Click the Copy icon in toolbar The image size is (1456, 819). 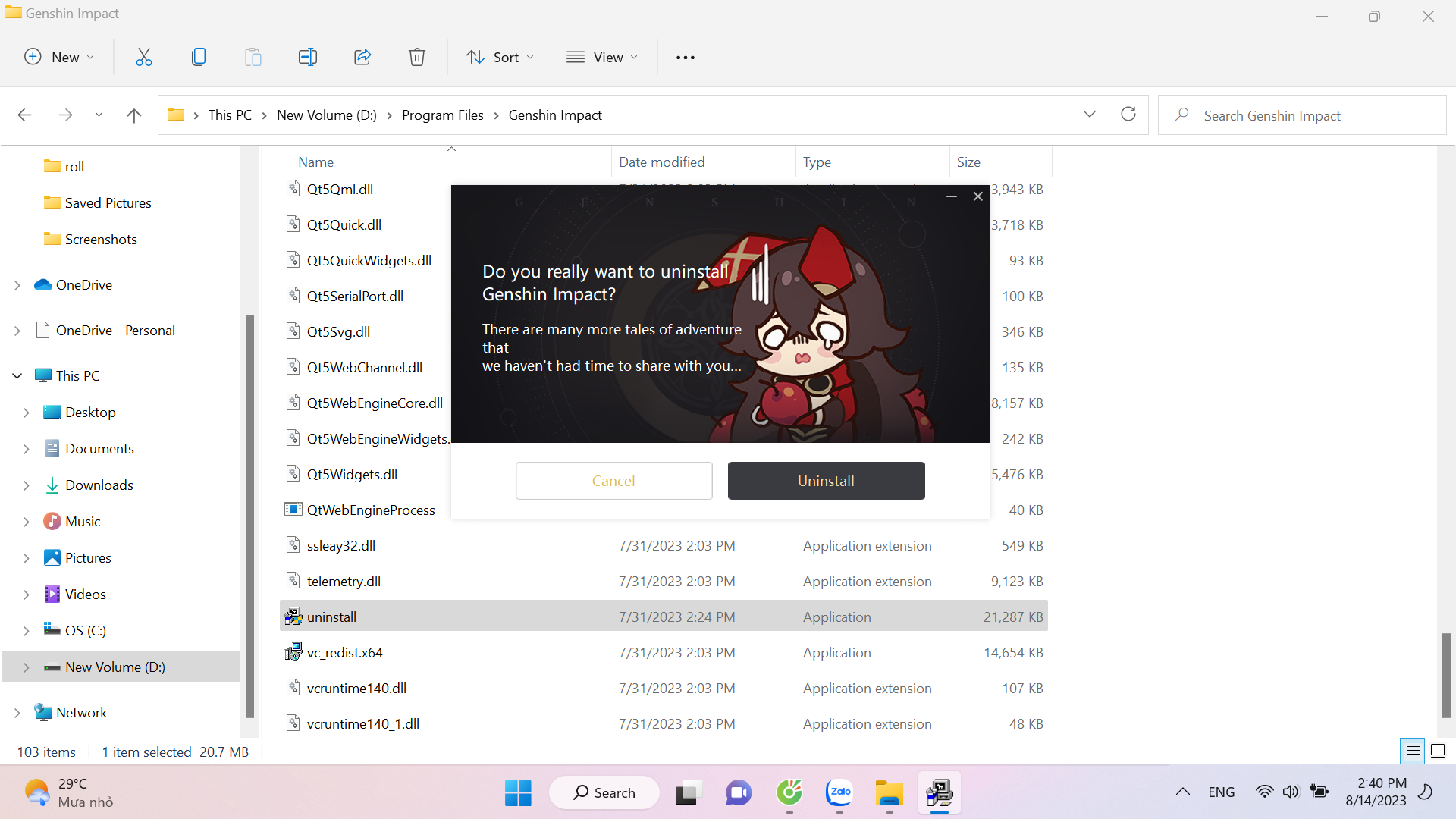pos(199,57)
